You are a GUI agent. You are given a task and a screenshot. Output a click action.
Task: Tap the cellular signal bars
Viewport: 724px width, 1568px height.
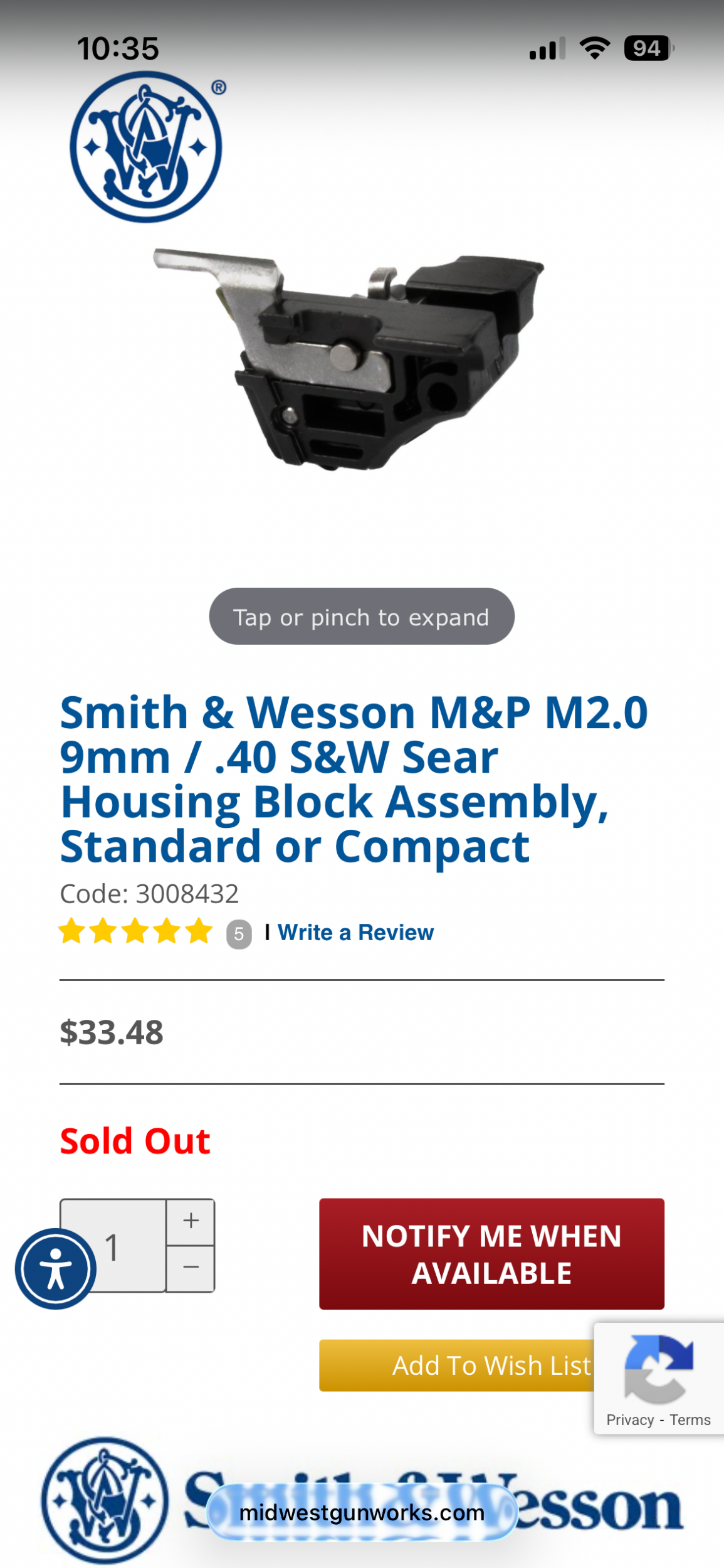click(547, 48)
